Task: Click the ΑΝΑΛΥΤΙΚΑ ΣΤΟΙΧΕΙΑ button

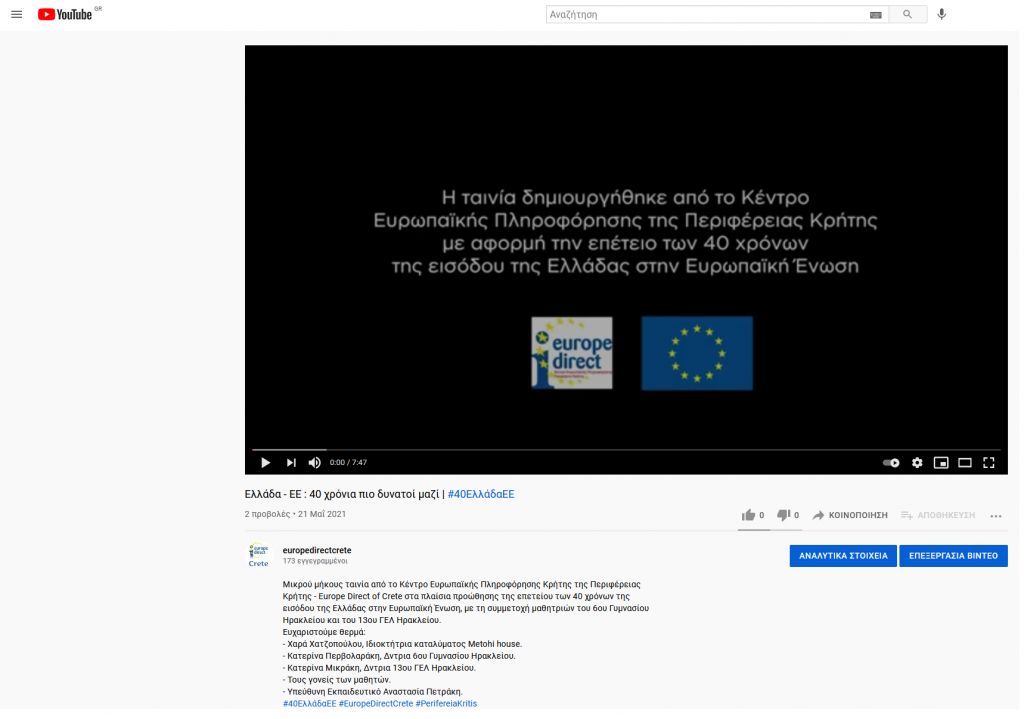Action: [843, 556]
